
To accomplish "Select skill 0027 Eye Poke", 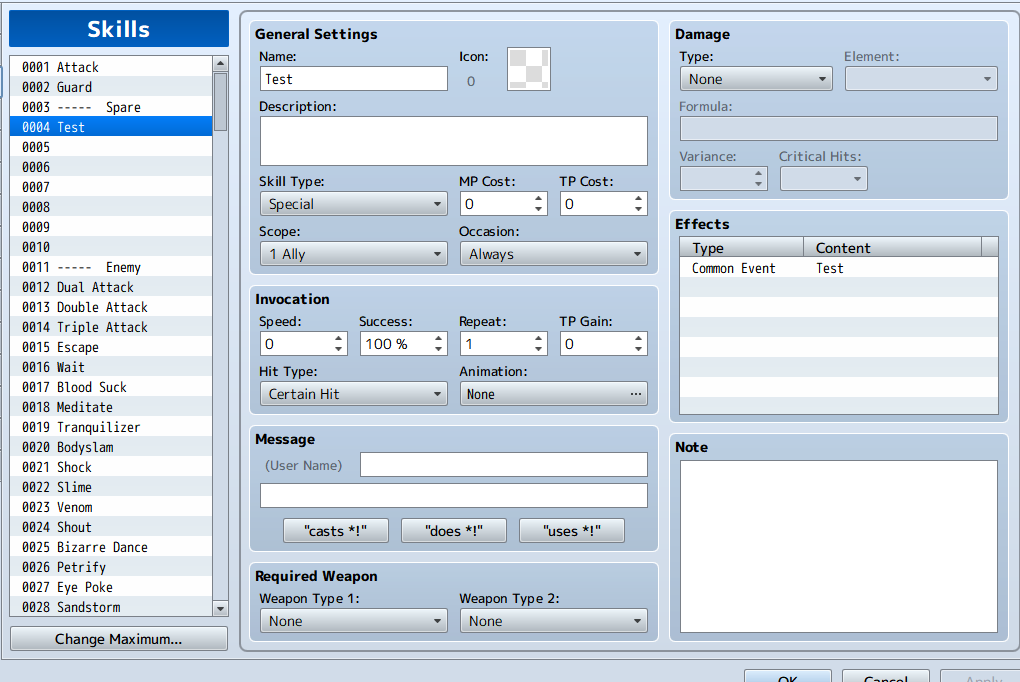I will click(111, 587).
